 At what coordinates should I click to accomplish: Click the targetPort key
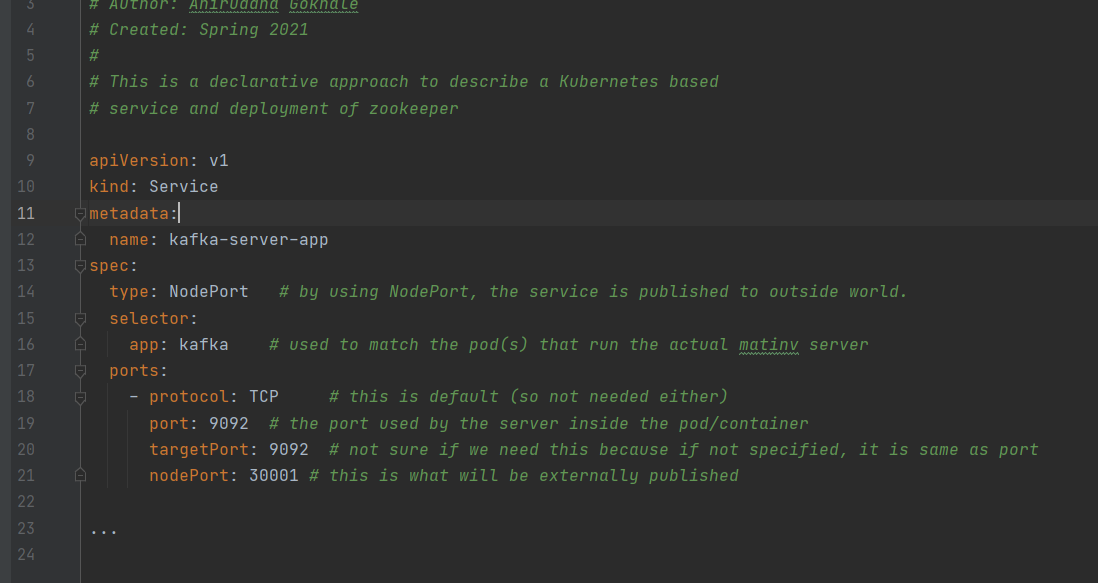[x=199, y=449]
